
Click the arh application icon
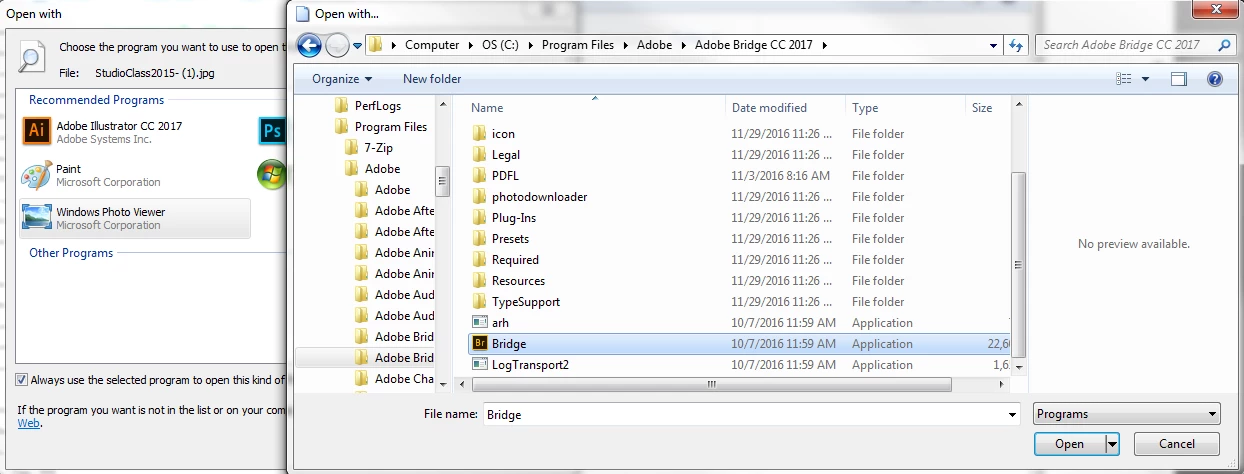pyautogui.click(x=479, y=323)
